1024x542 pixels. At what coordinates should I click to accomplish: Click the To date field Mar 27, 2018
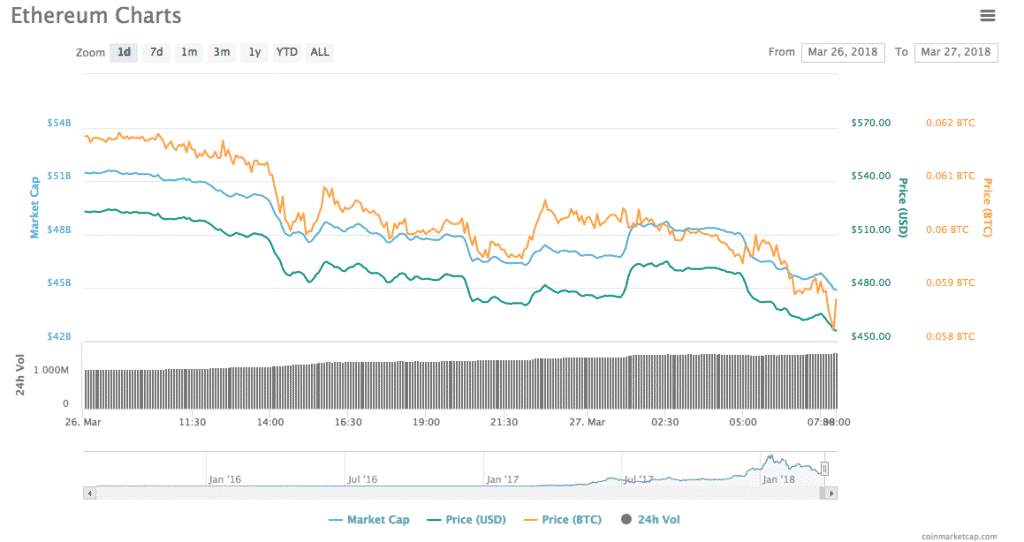coord(956,52)
